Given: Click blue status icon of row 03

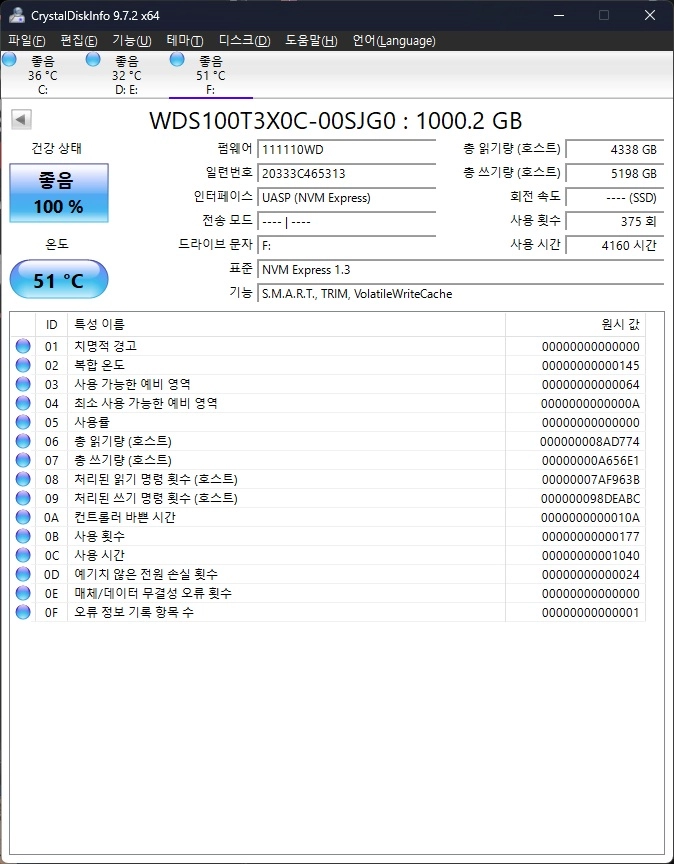Looking at the screenshot, I should pyautogui.click(x=23, y=384).
